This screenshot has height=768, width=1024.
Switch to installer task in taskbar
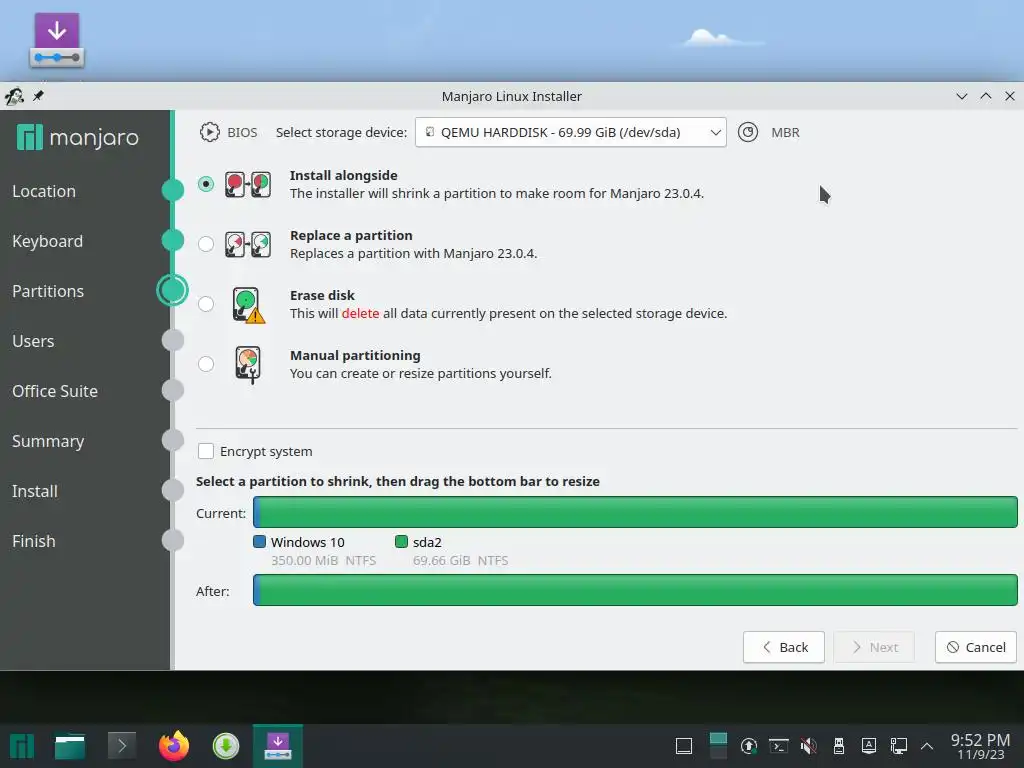tap(278, 746)
